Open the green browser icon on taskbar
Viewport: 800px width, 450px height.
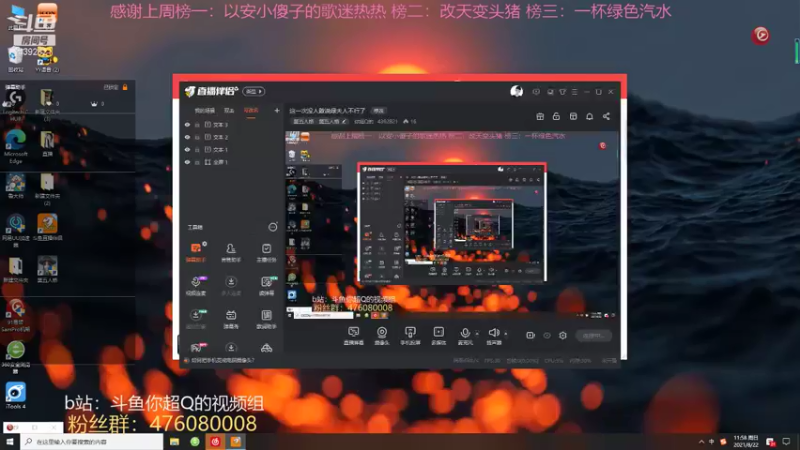tap(195, 442)
